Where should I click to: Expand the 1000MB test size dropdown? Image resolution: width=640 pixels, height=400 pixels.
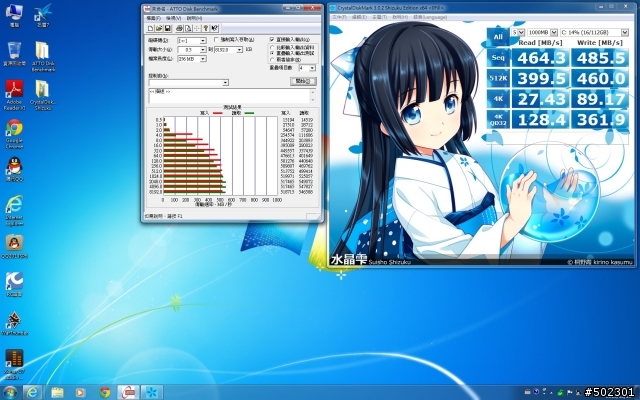[554, 32]
